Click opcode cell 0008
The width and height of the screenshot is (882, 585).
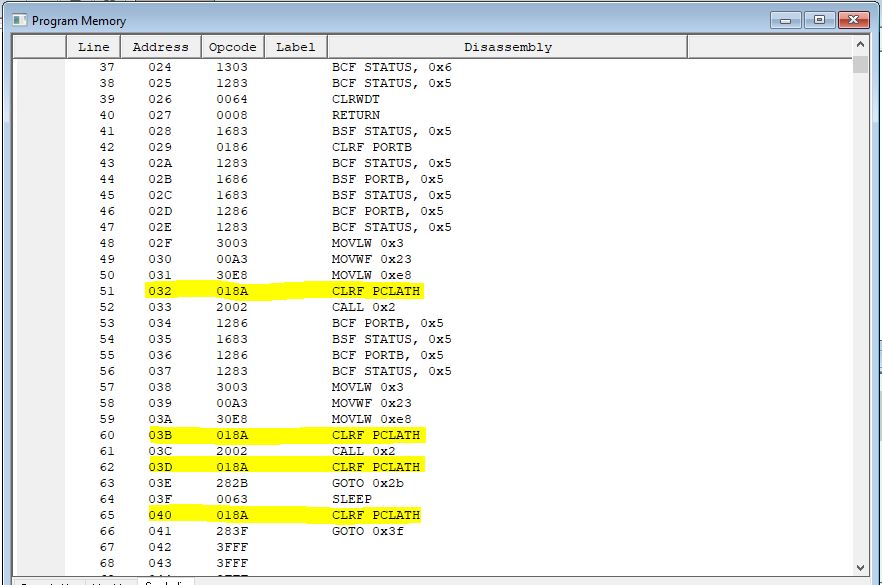tap(232, 115)
